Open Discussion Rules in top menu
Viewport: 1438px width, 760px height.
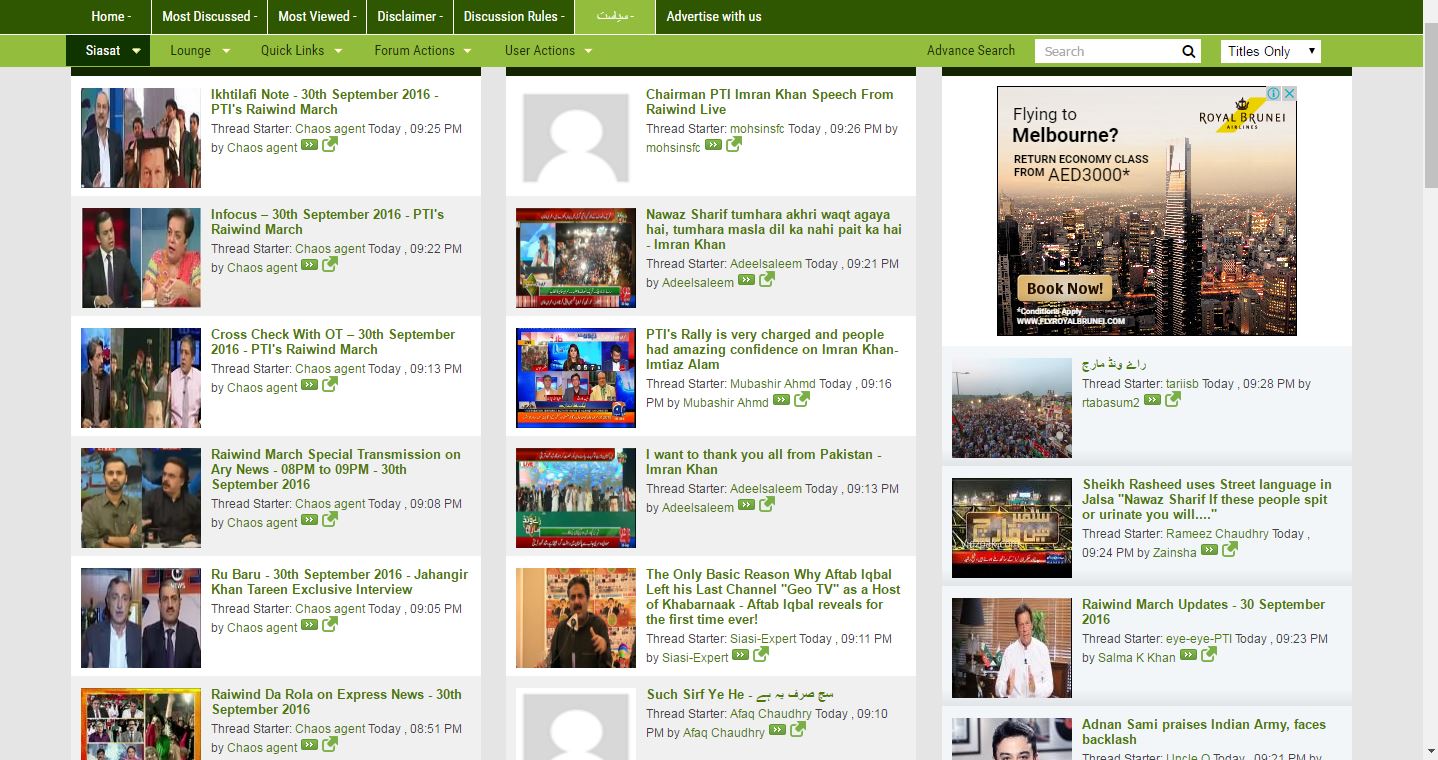(x=514, y=16)
